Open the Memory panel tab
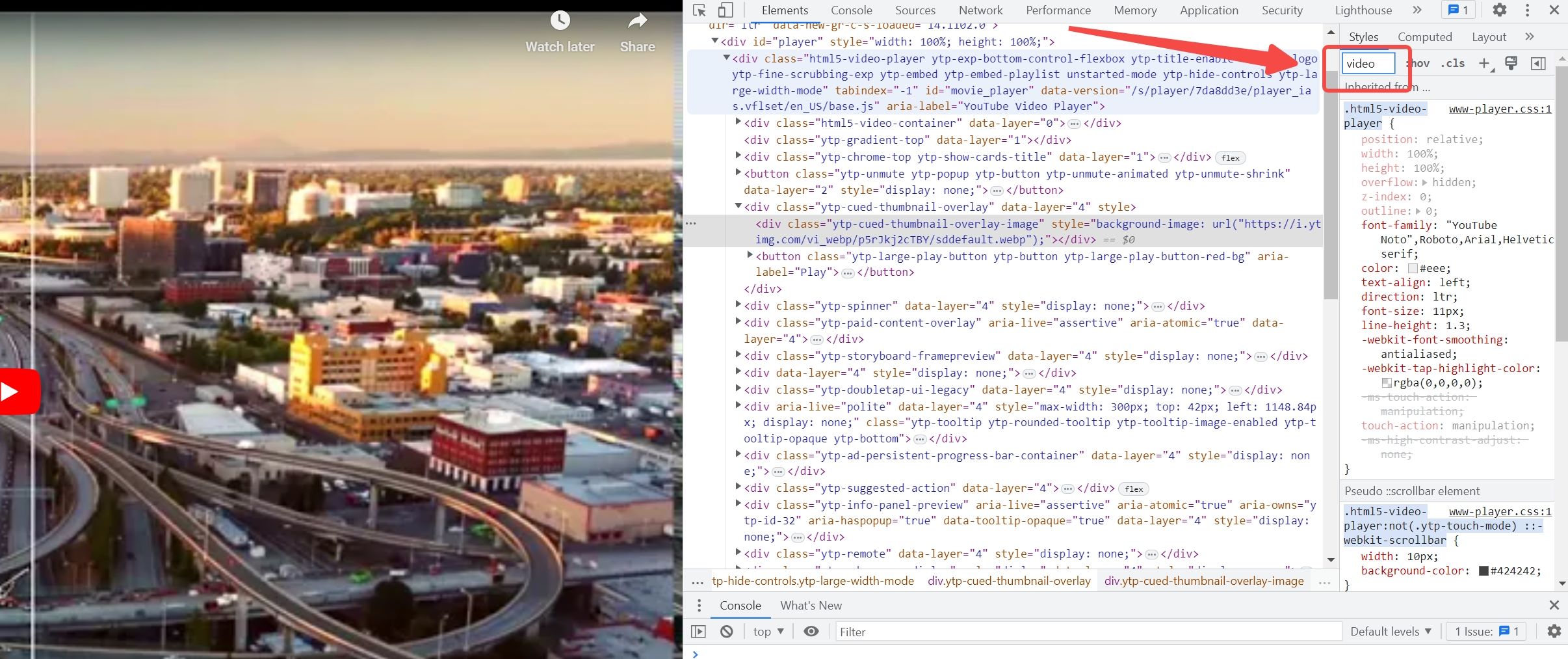Image resolution: width=1568 pixels, height=659 pixels. pyautogui.click(x=1135, y=10)
